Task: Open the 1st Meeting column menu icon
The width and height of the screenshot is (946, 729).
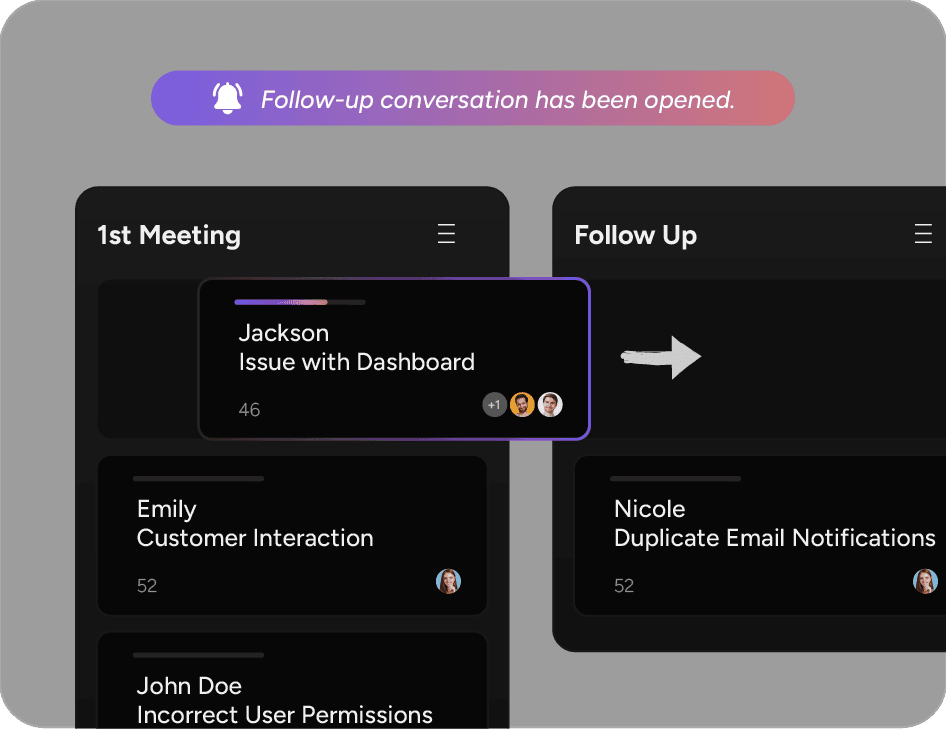Action: click(446, 233)
